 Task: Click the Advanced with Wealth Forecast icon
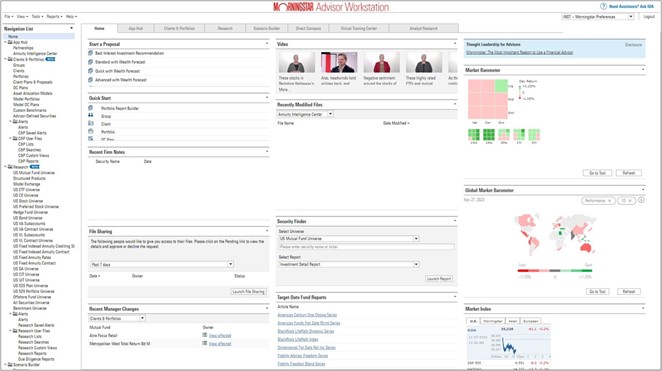(90, 80)
